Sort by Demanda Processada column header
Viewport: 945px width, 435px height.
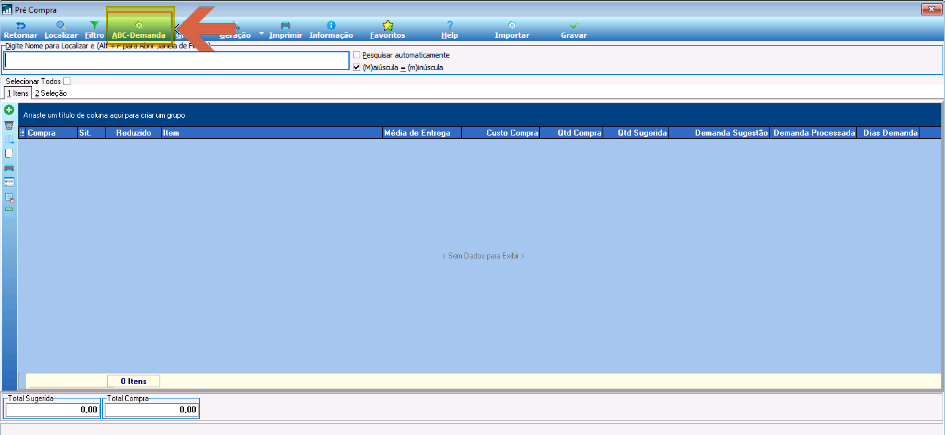[x=814, y=133]
